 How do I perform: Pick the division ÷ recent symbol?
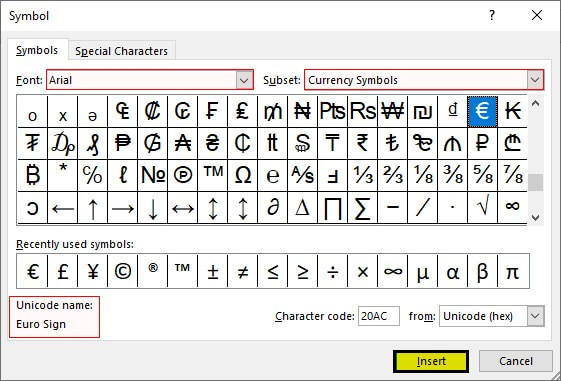coord(332,271)
